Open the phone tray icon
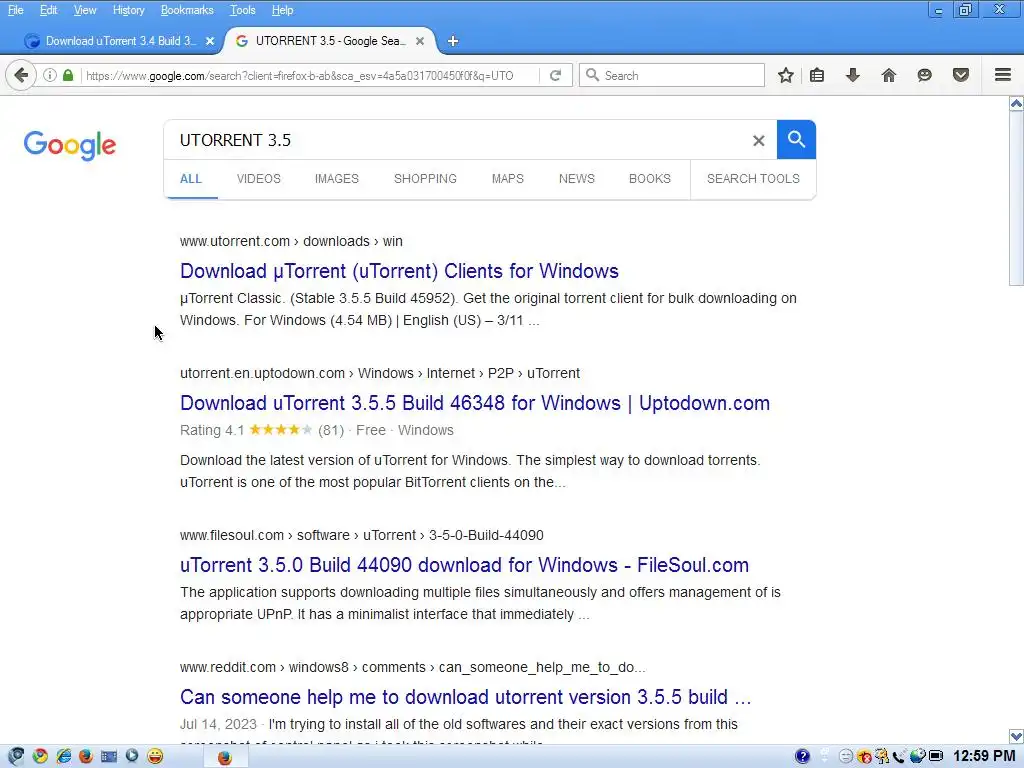Image resolution: width=1024 pixels, height=768 pixels. [899, 757]
